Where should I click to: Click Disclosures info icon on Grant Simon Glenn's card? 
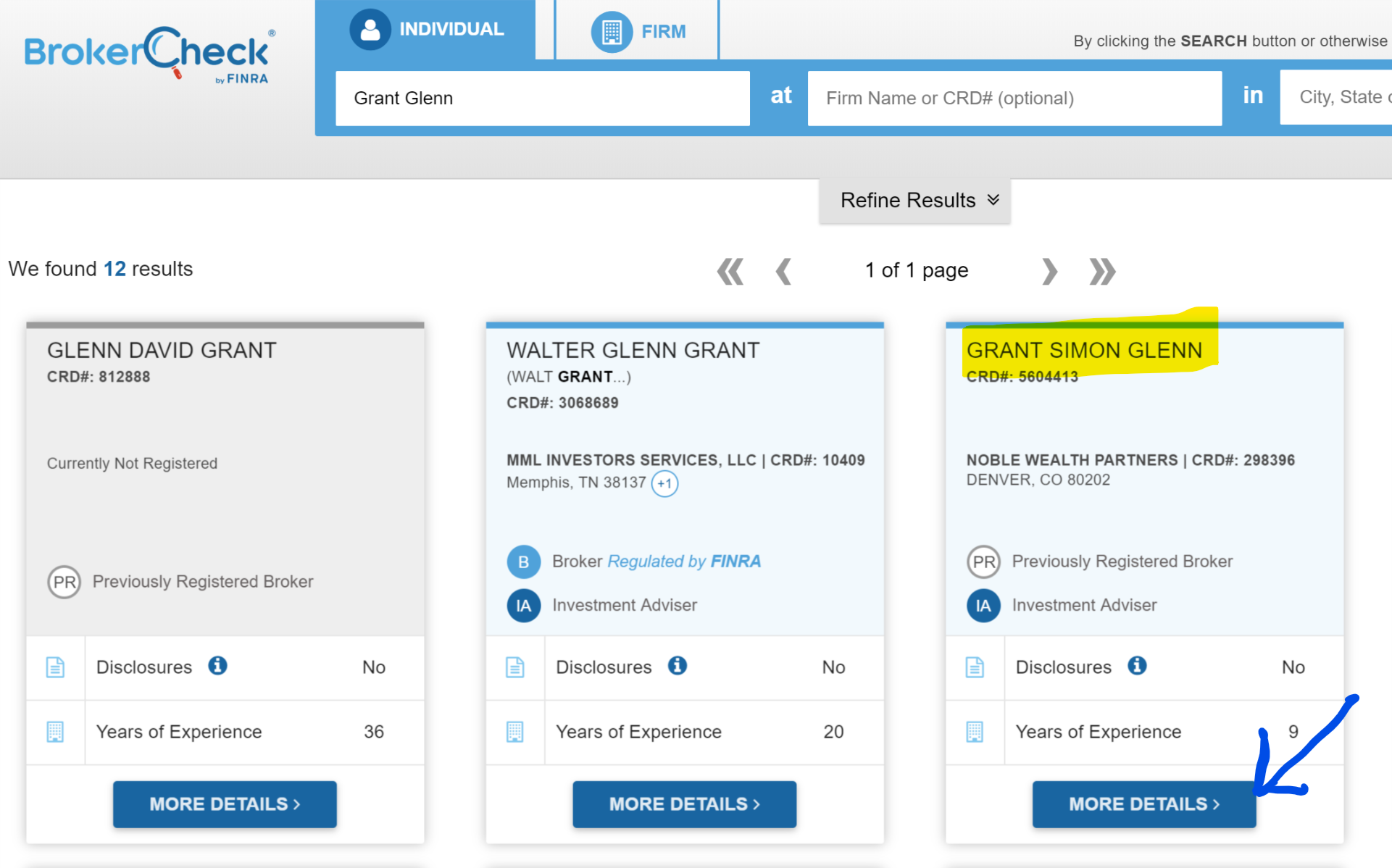(x=1137, y=666)
